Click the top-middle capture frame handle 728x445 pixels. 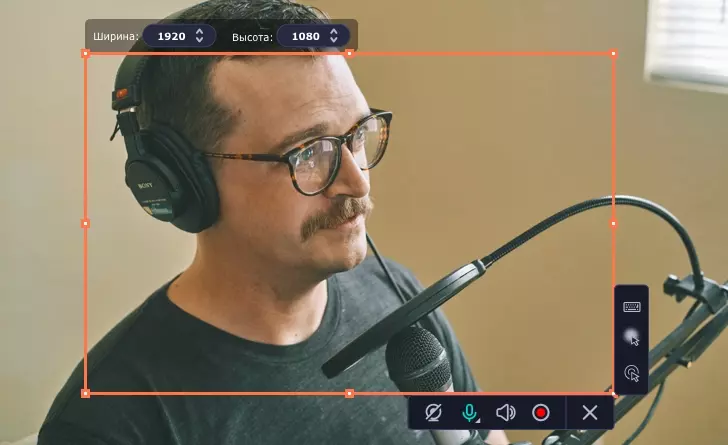click(350, 54)
